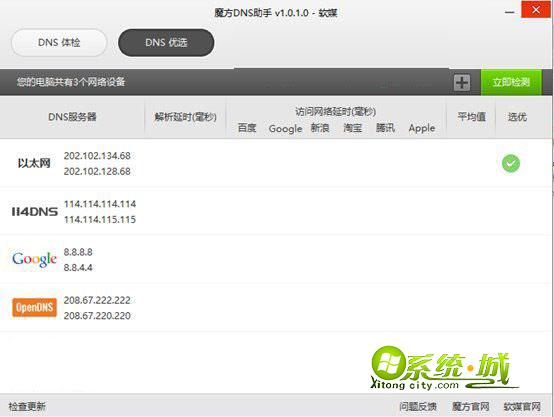Image resolution: width=554 pixels, height=417 pixels.
Task: Open the 问题反馈 link
Action: pyautogui.click(x=418, y=406)
